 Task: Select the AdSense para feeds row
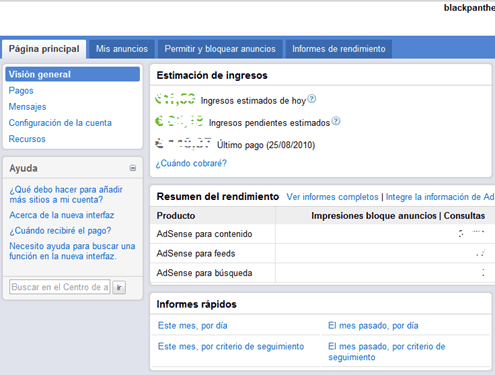click(322, 254)
